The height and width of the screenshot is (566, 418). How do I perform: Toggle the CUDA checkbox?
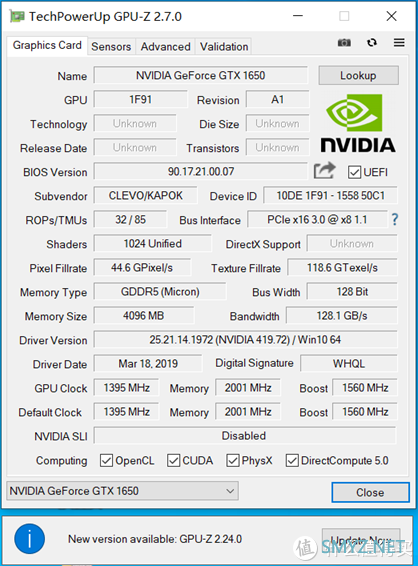[x=173, y=460]
